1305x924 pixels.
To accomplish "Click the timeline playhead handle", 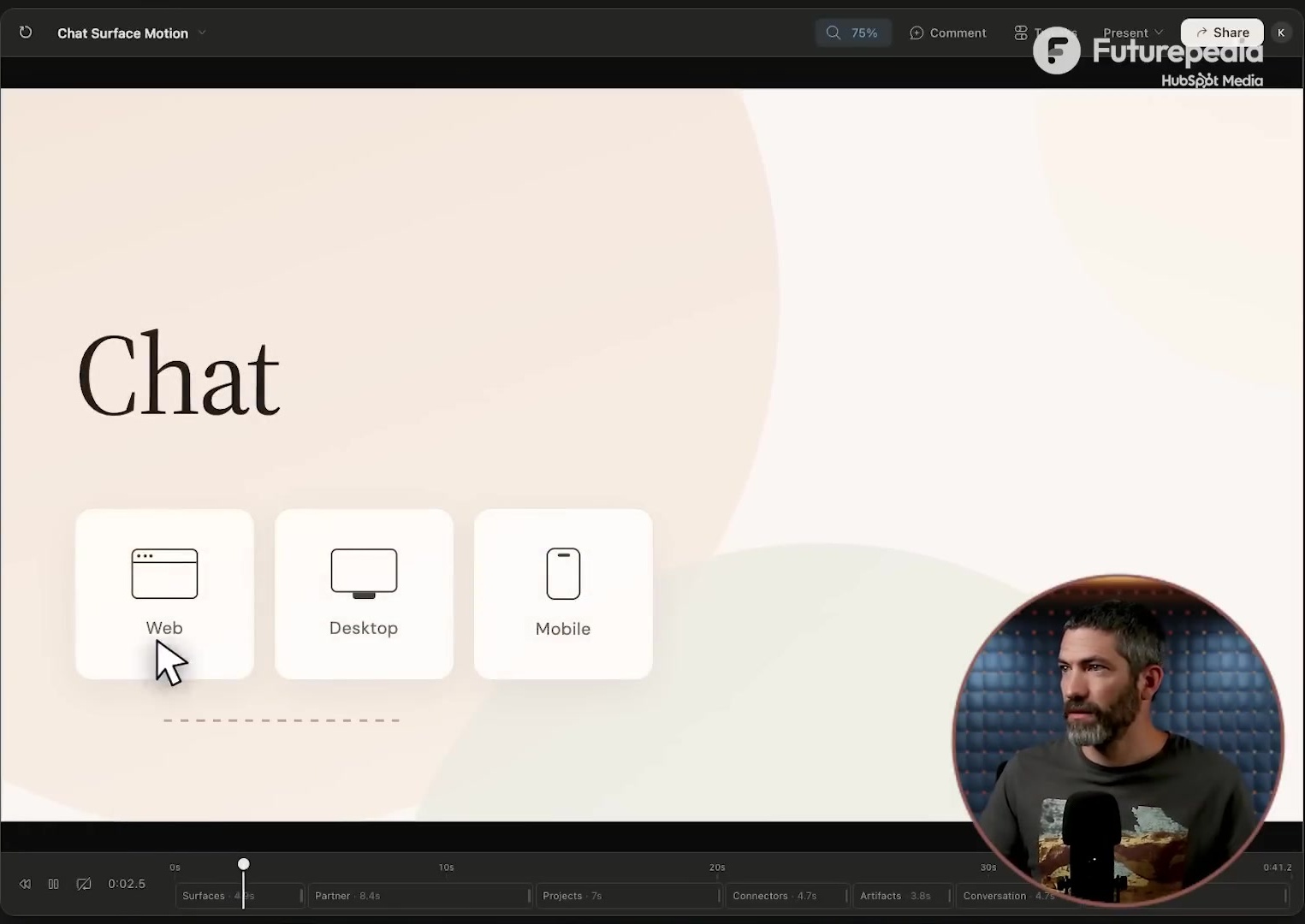I will [244, 864].
